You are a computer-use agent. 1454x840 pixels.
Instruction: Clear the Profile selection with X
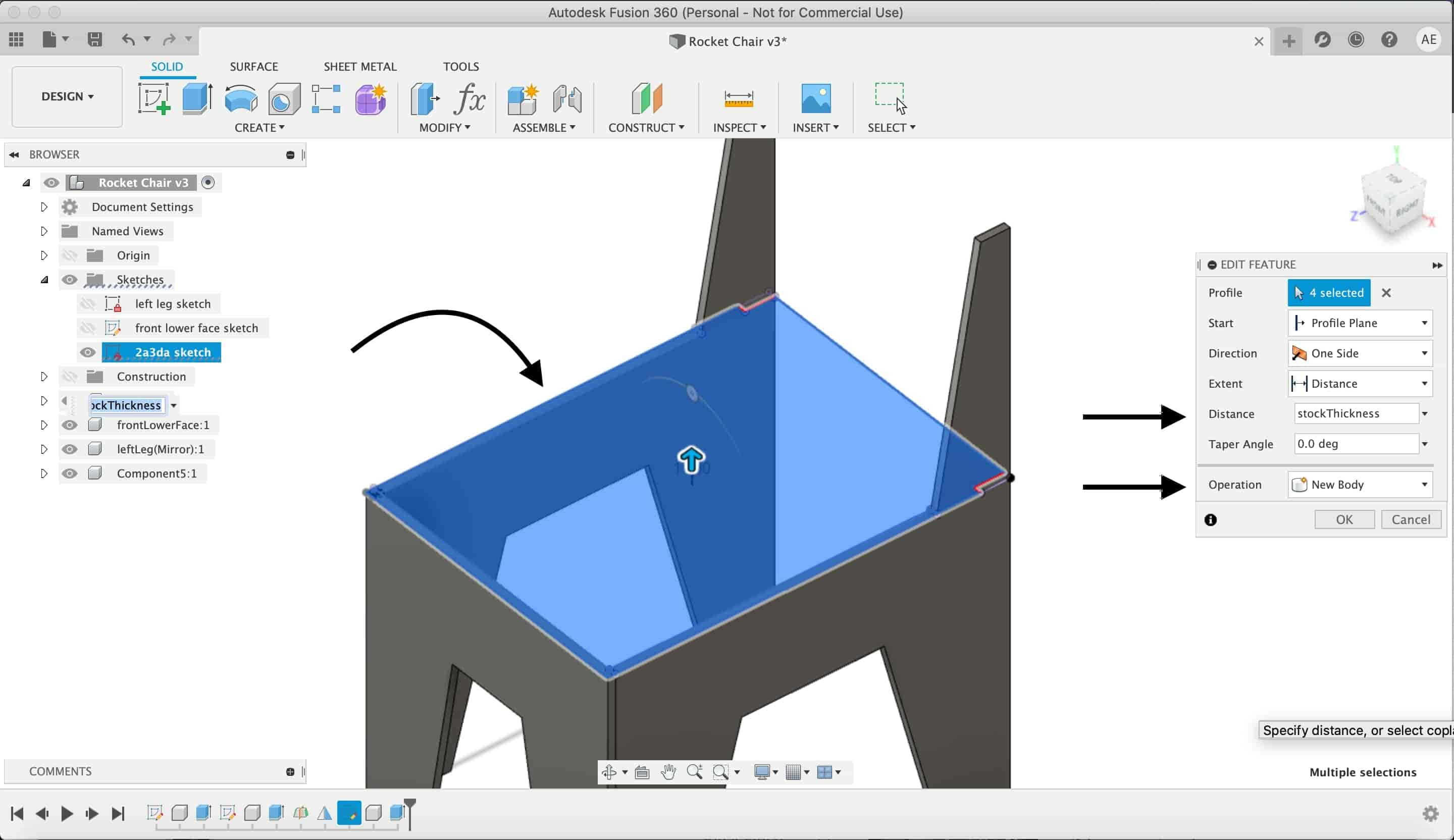point(1386,293)
